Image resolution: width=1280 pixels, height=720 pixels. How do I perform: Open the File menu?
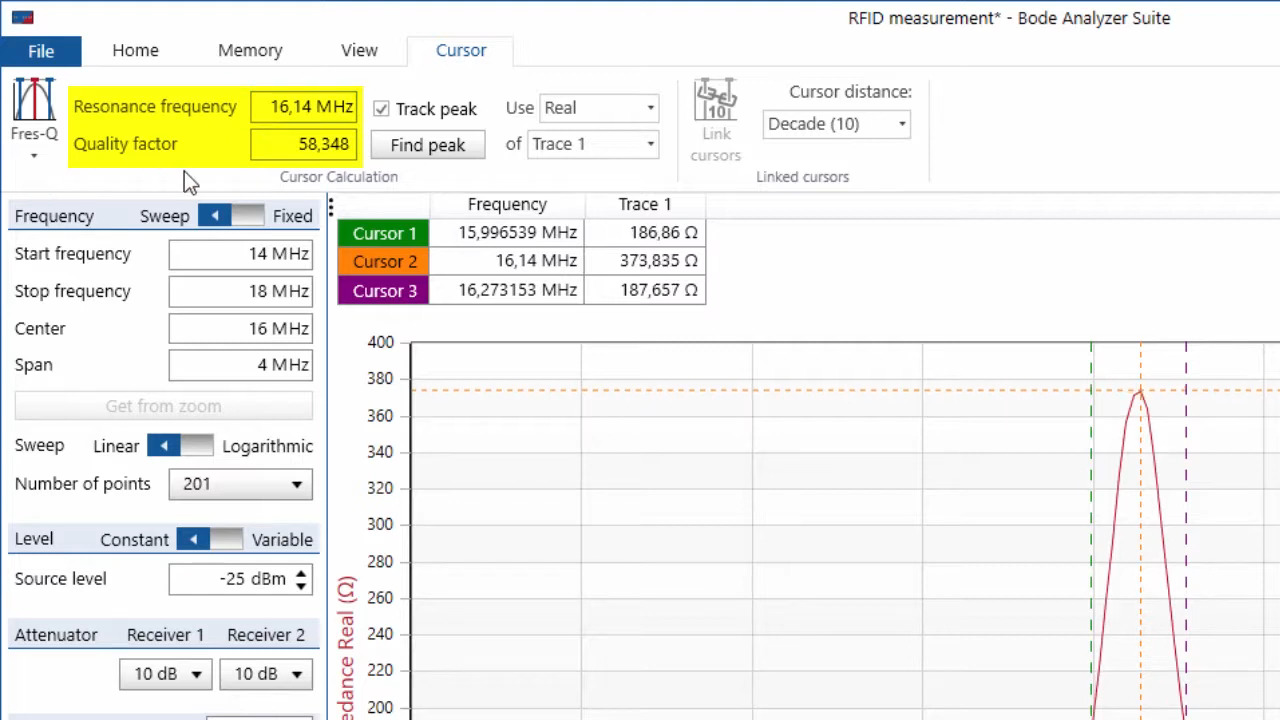41,51
